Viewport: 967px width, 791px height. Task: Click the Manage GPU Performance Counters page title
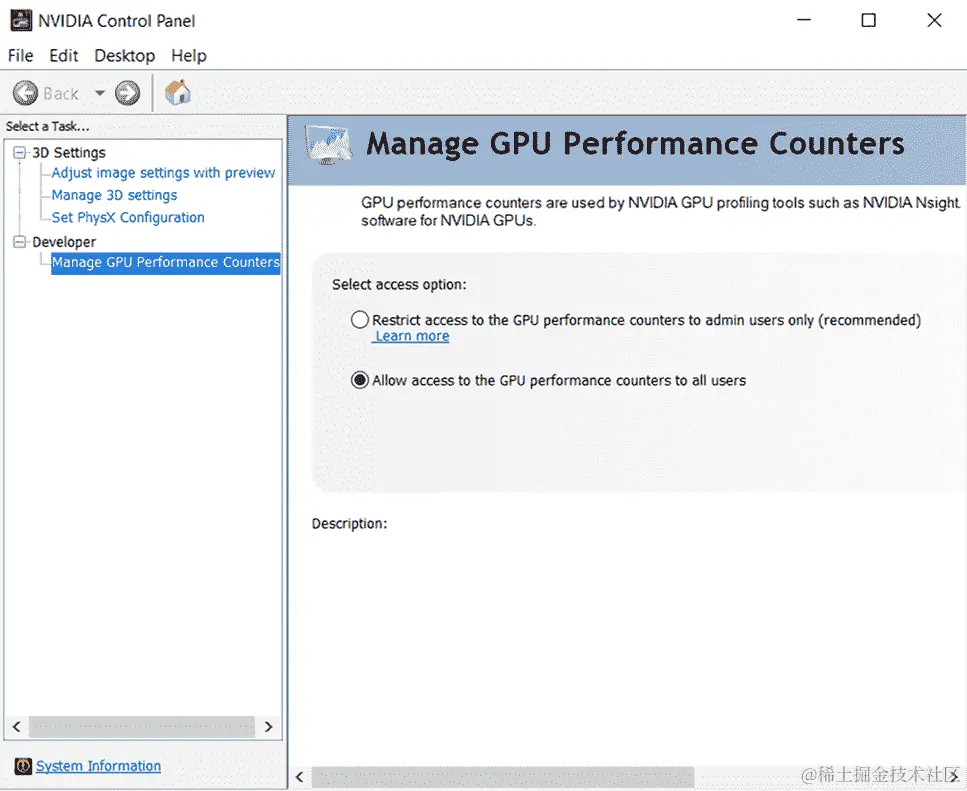(x=635, y=144)
